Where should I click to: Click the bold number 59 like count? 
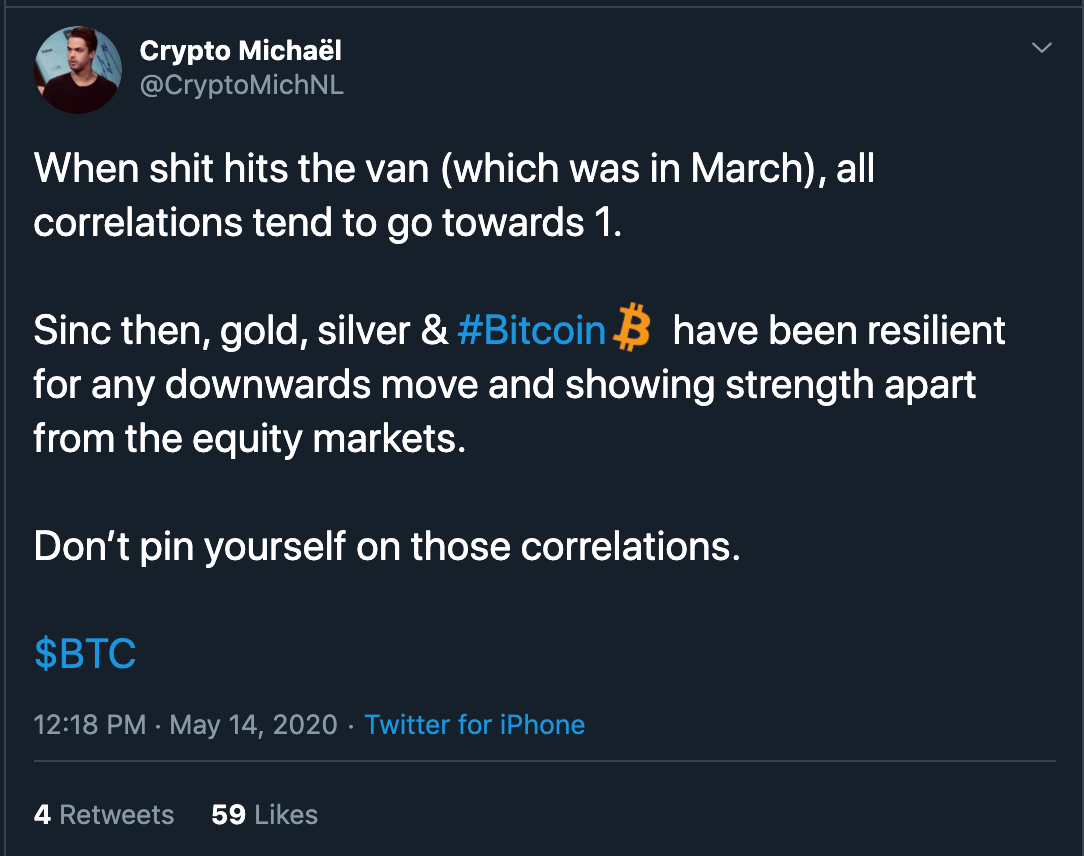pos(228,815)
